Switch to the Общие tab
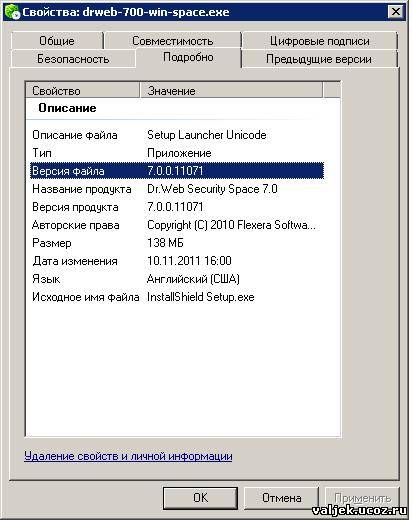 pyautogui.click(x=57, y=41)
